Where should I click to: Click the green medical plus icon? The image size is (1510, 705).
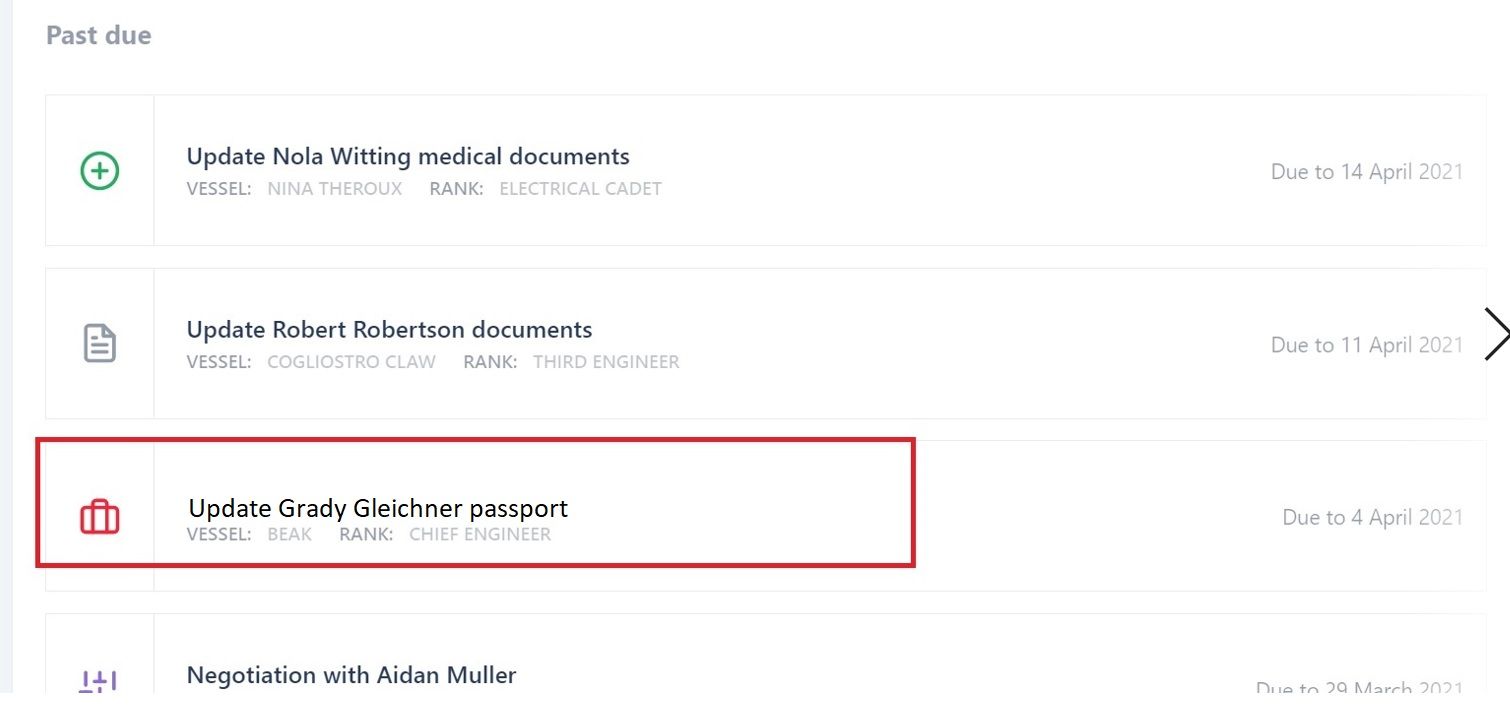point(99,171)
